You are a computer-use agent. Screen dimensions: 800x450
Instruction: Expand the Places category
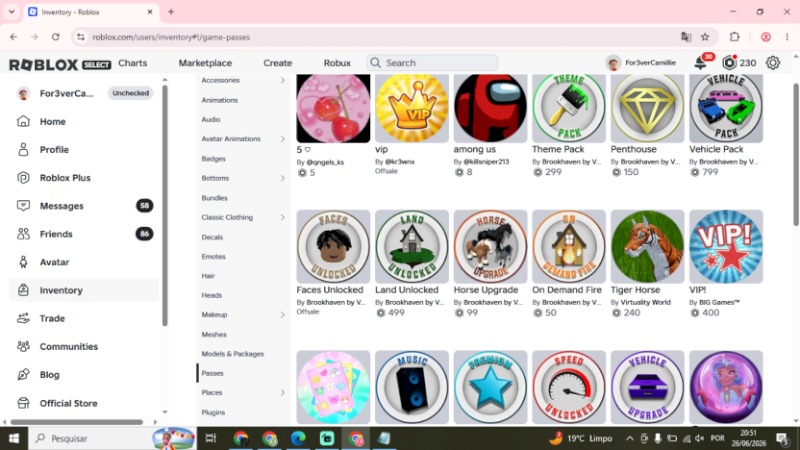tap(283, 392)
